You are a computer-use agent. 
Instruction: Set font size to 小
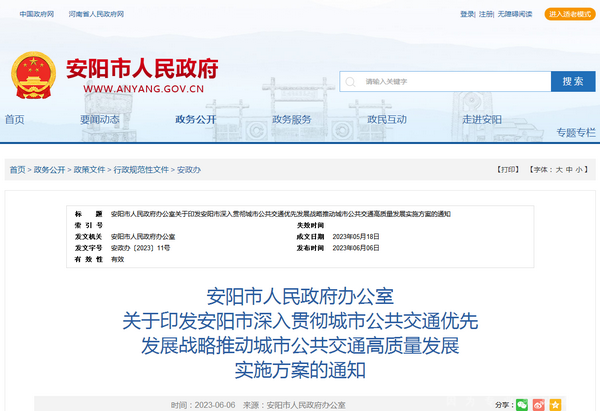coord(579,170)
